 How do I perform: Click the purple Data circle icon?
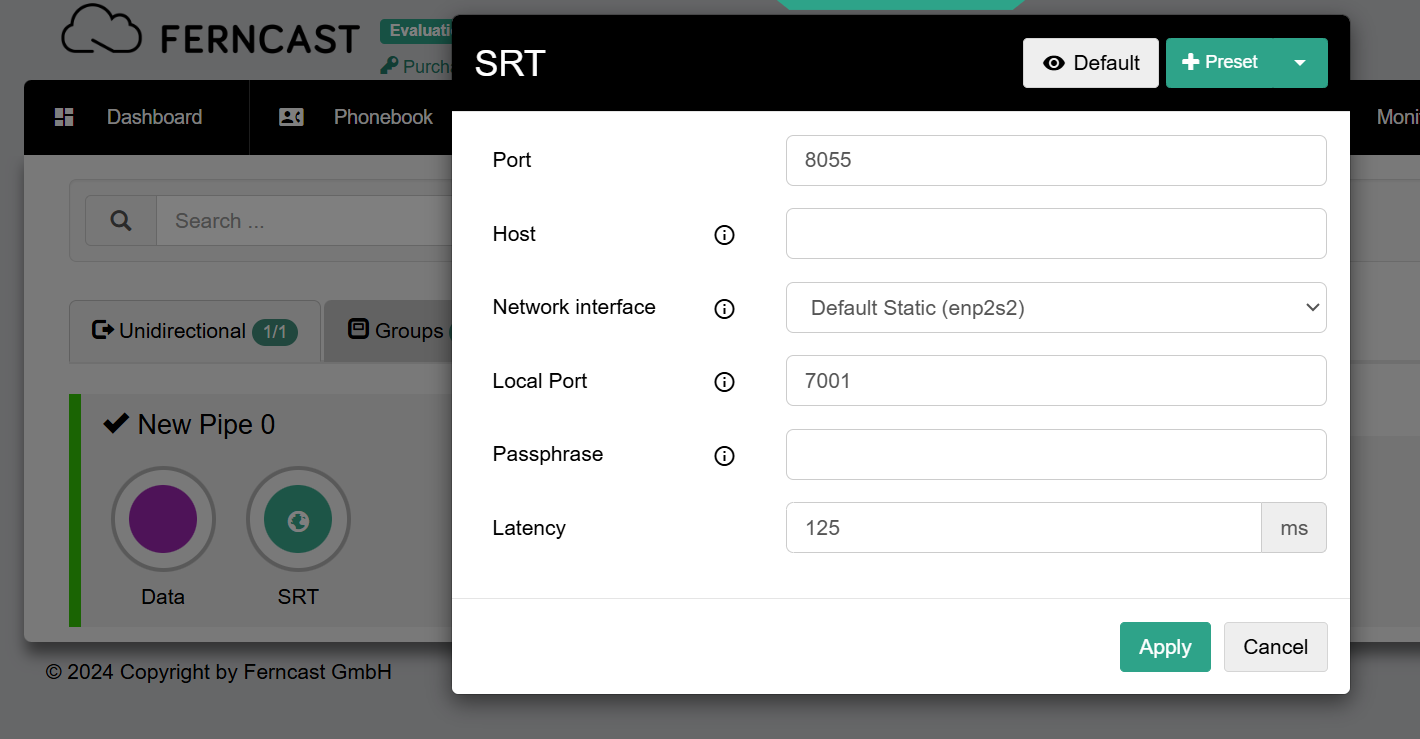(163, 520)
